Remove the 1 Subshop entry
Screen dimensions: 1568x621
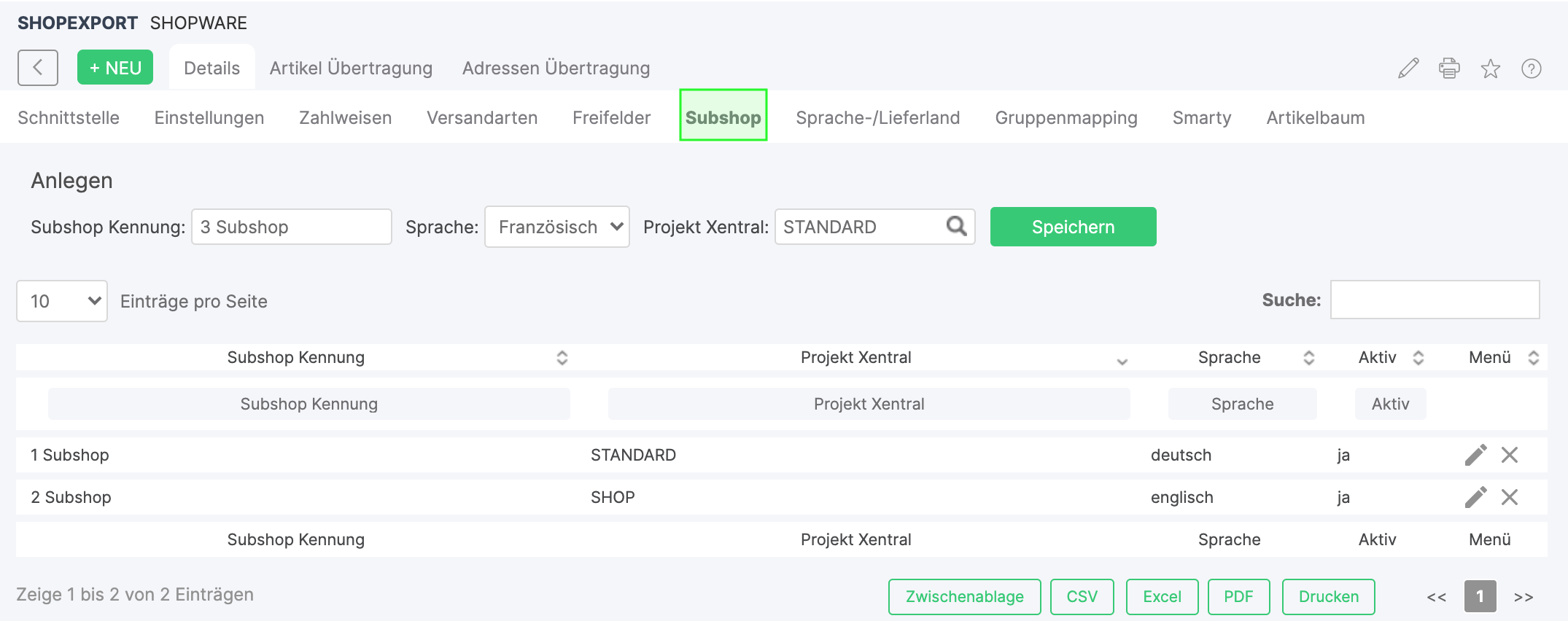point(1510,455)
